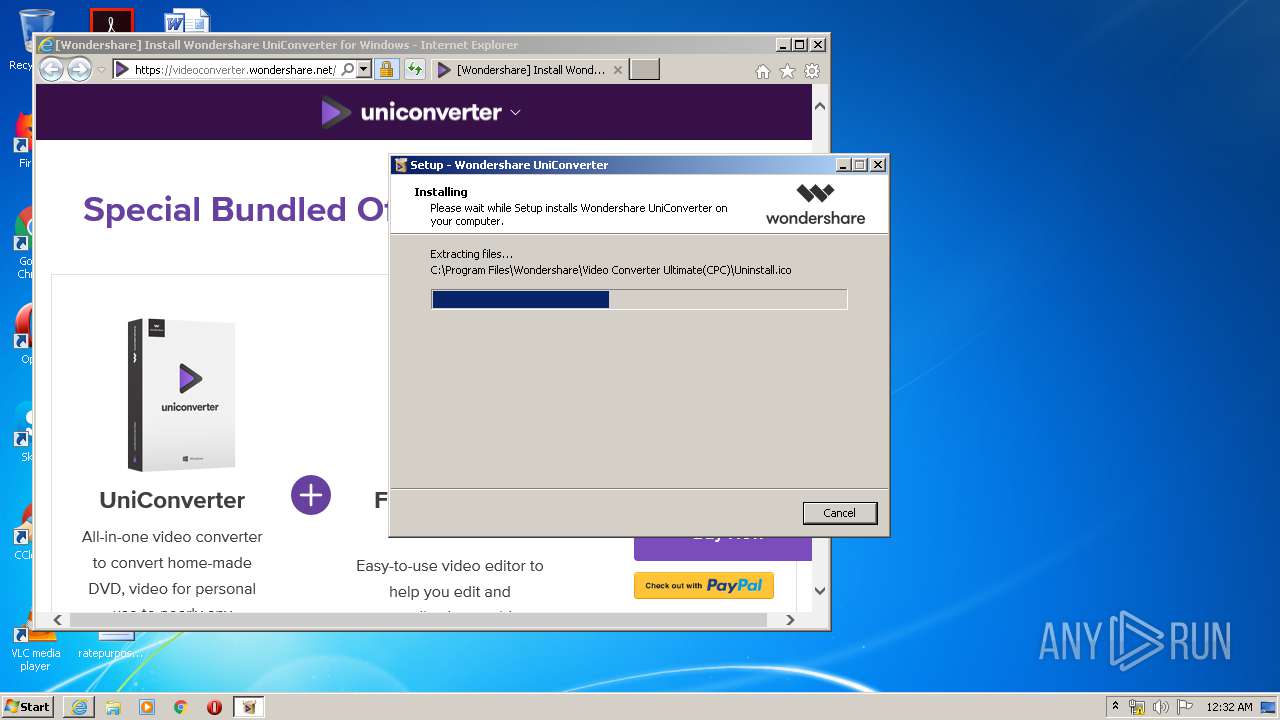
Task: Close the Install Wondershare browser tab
Action: click(618, 70)
